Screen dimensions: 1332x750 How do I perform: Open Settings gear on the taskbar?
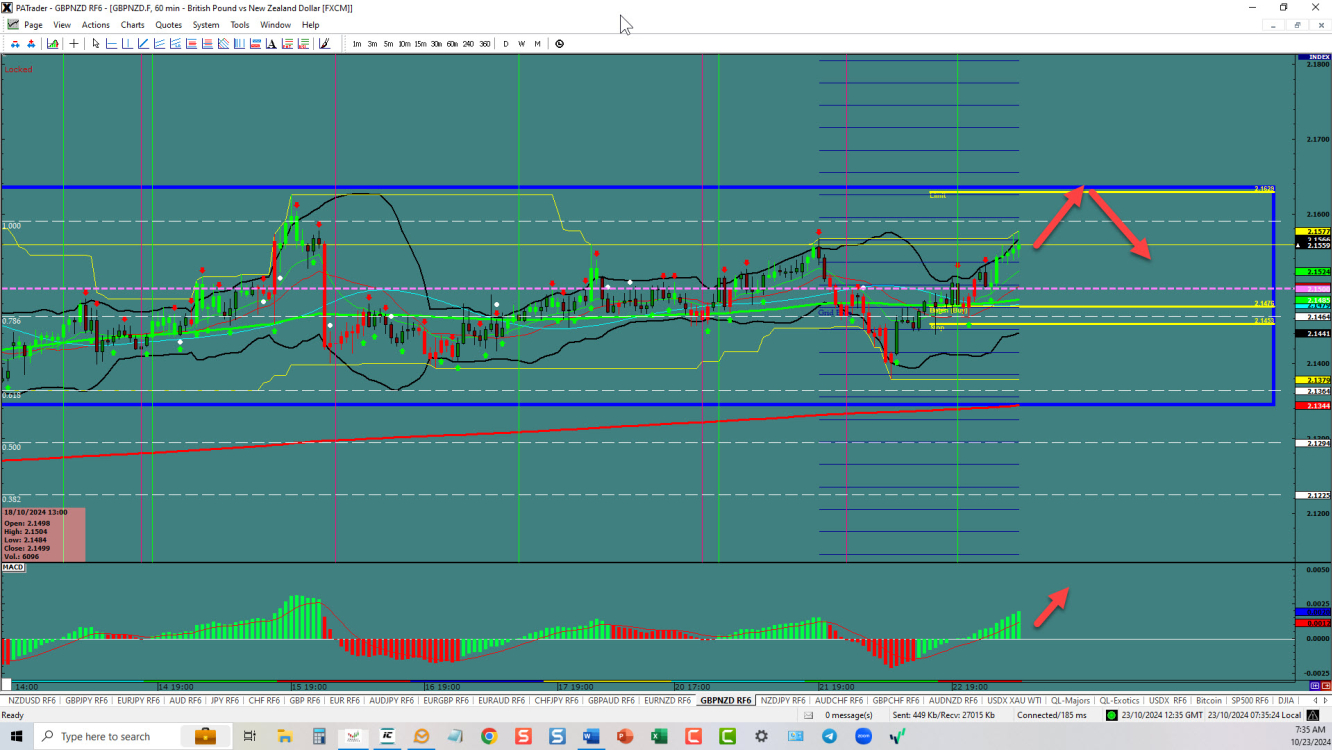(761, 737)
